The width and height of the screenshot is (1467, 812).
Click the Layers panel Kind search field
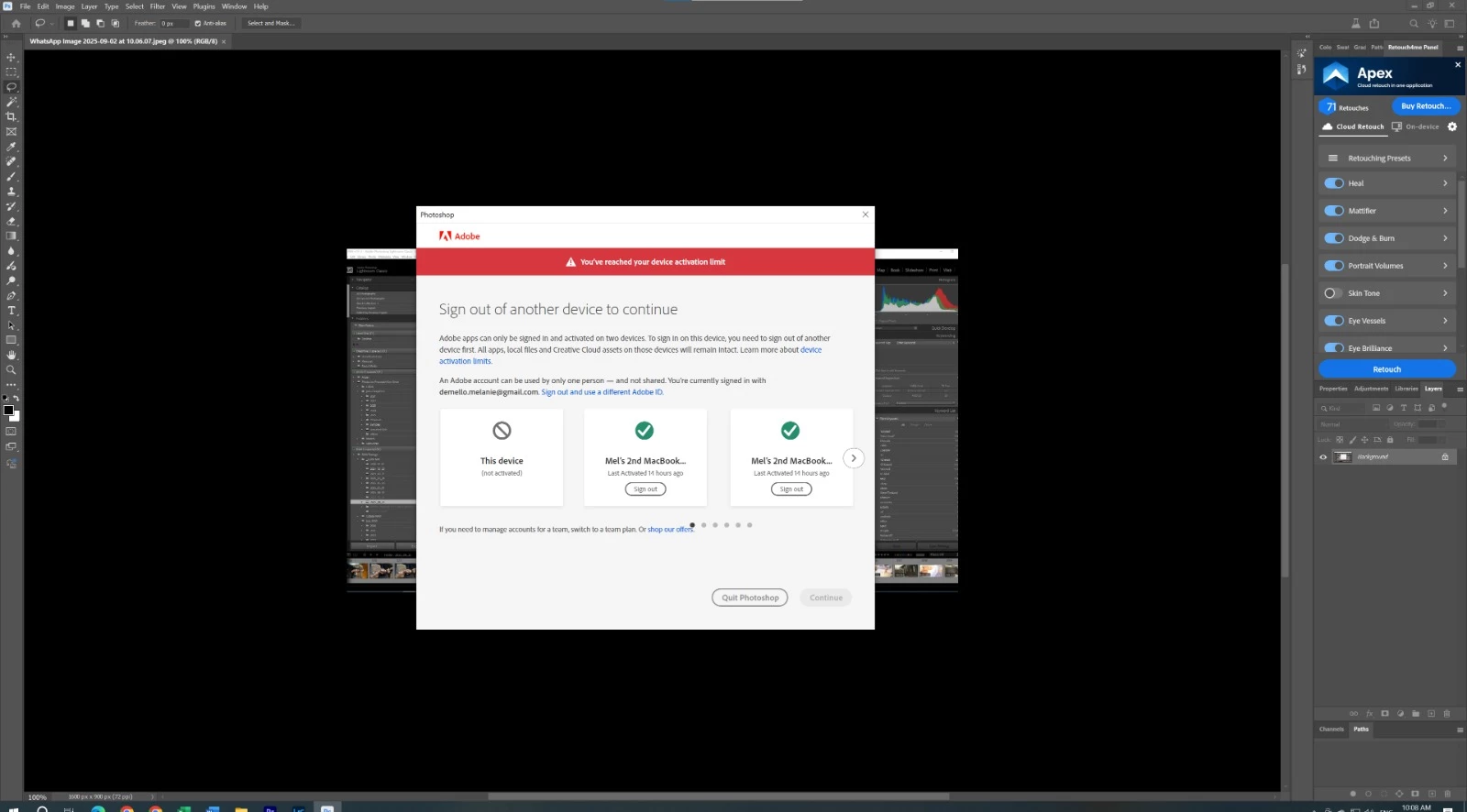pos(1341,408)
